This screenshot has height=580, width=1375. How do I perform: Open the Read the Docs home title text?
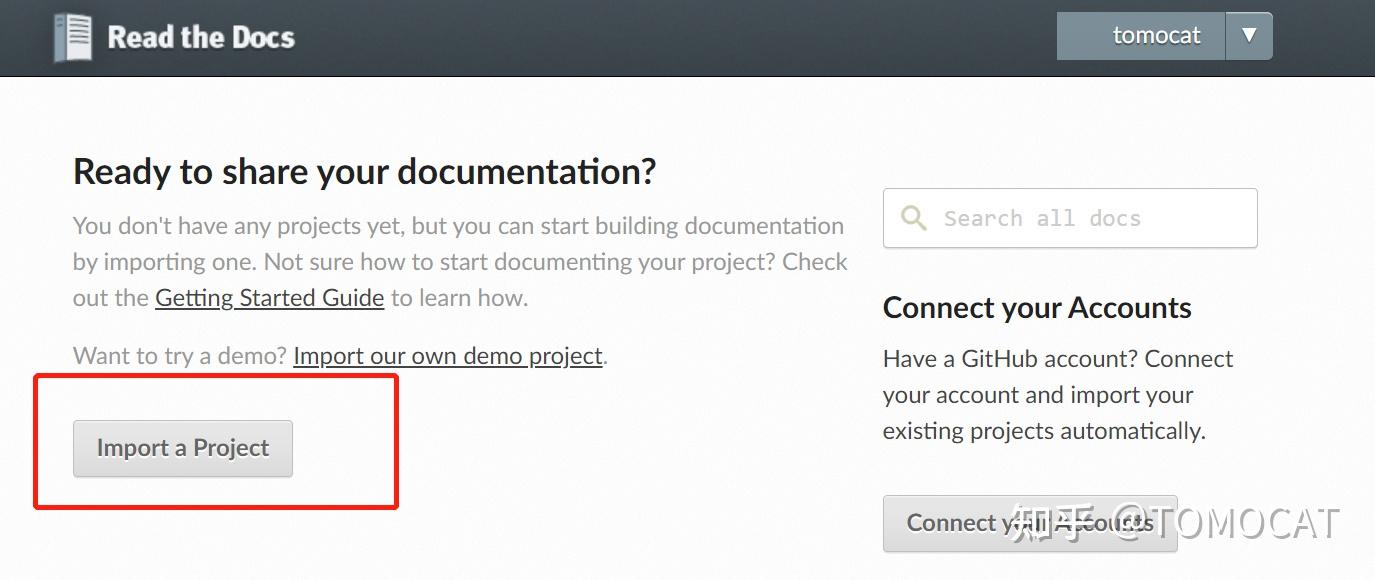tap(201, 38)
